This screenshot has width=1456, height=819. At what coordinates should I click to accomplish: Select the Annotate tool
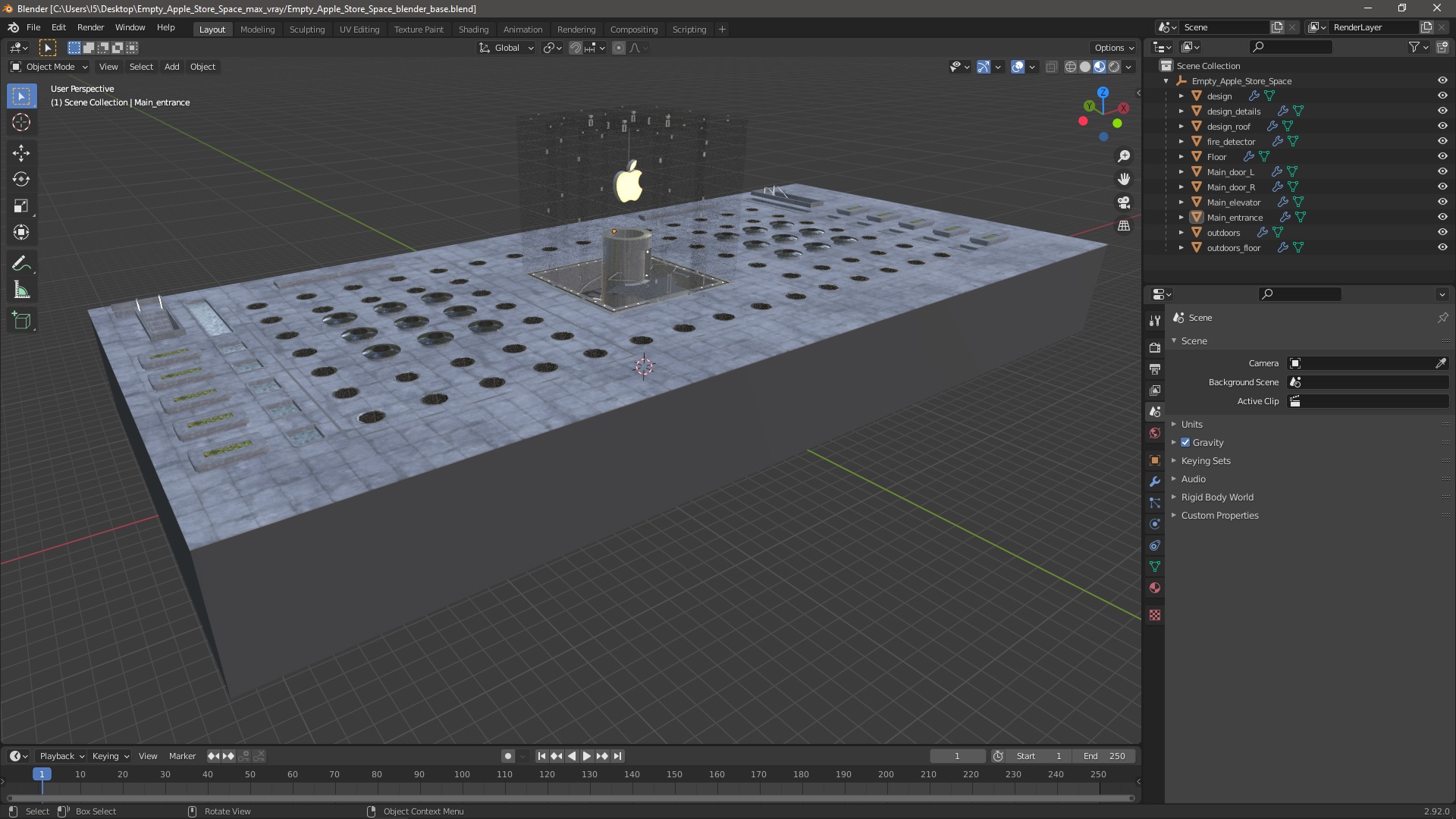[21, 264]
